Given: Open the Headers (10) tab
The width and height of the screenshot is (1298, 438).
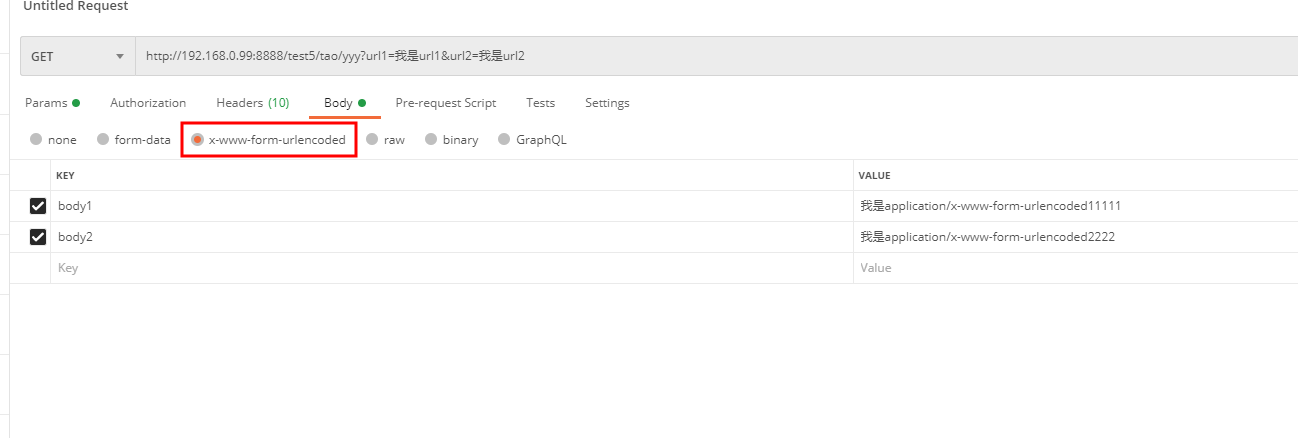Looking at the screenshot, I should [x=253, y=103].
